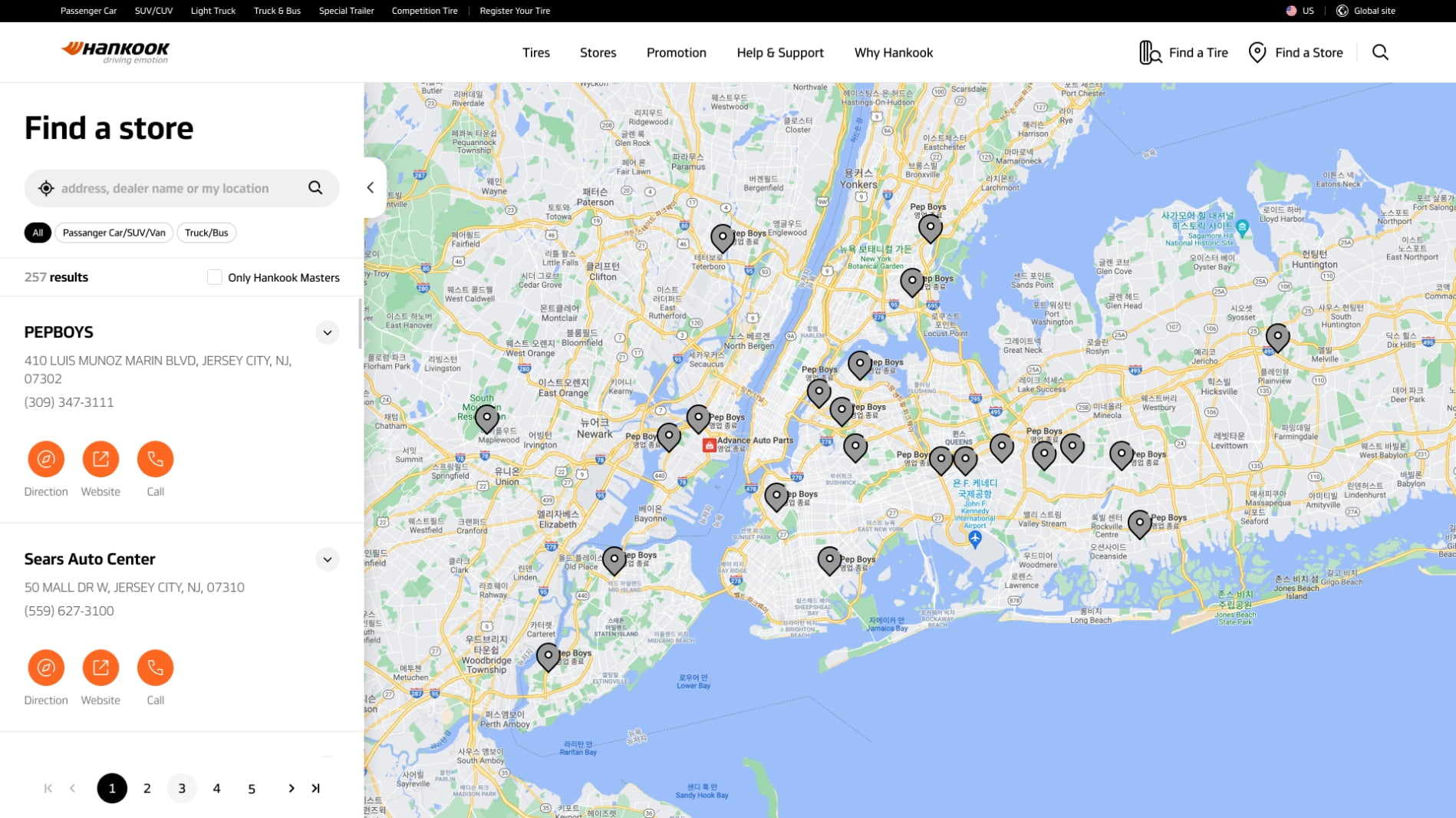
Task: Go to results page 3
Action: click(x=182, y=788)
